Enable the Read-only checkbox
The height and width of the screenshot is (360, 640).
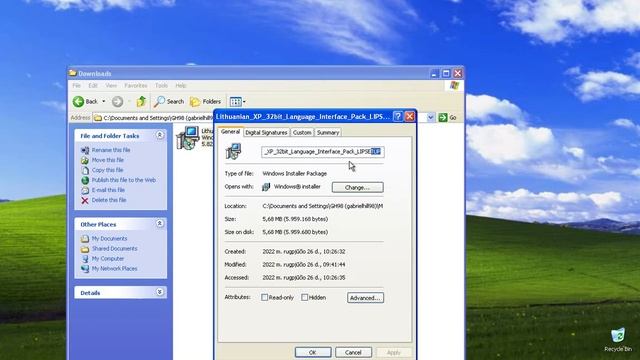(264, 298)
